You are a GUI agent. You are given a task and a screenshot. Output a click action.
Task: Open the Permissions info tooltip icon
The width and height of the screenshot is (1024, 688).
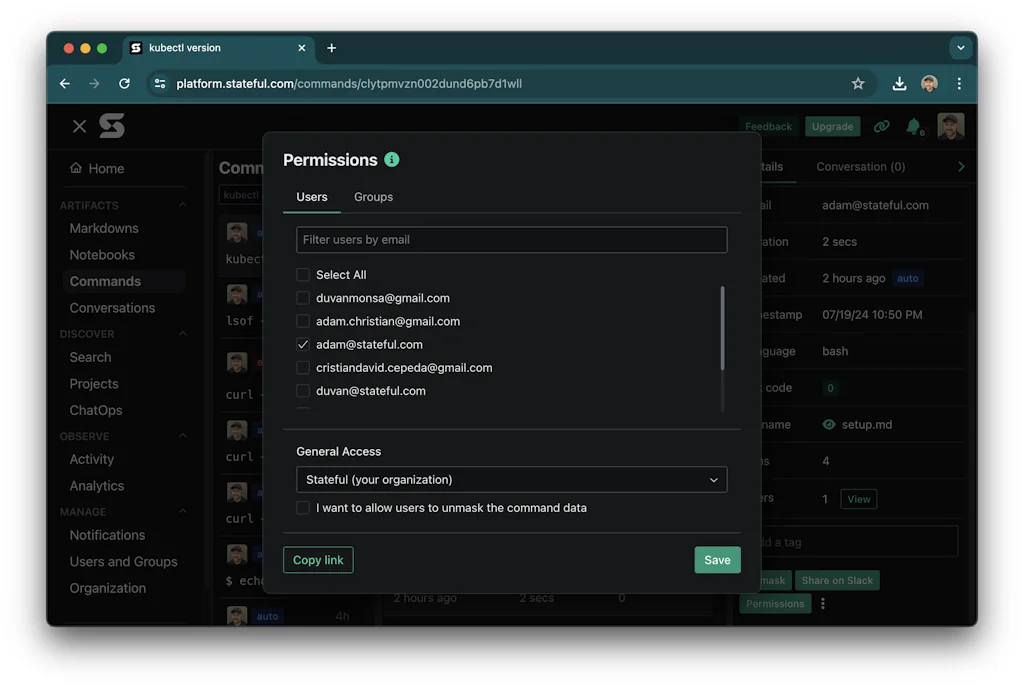(390, 159)
